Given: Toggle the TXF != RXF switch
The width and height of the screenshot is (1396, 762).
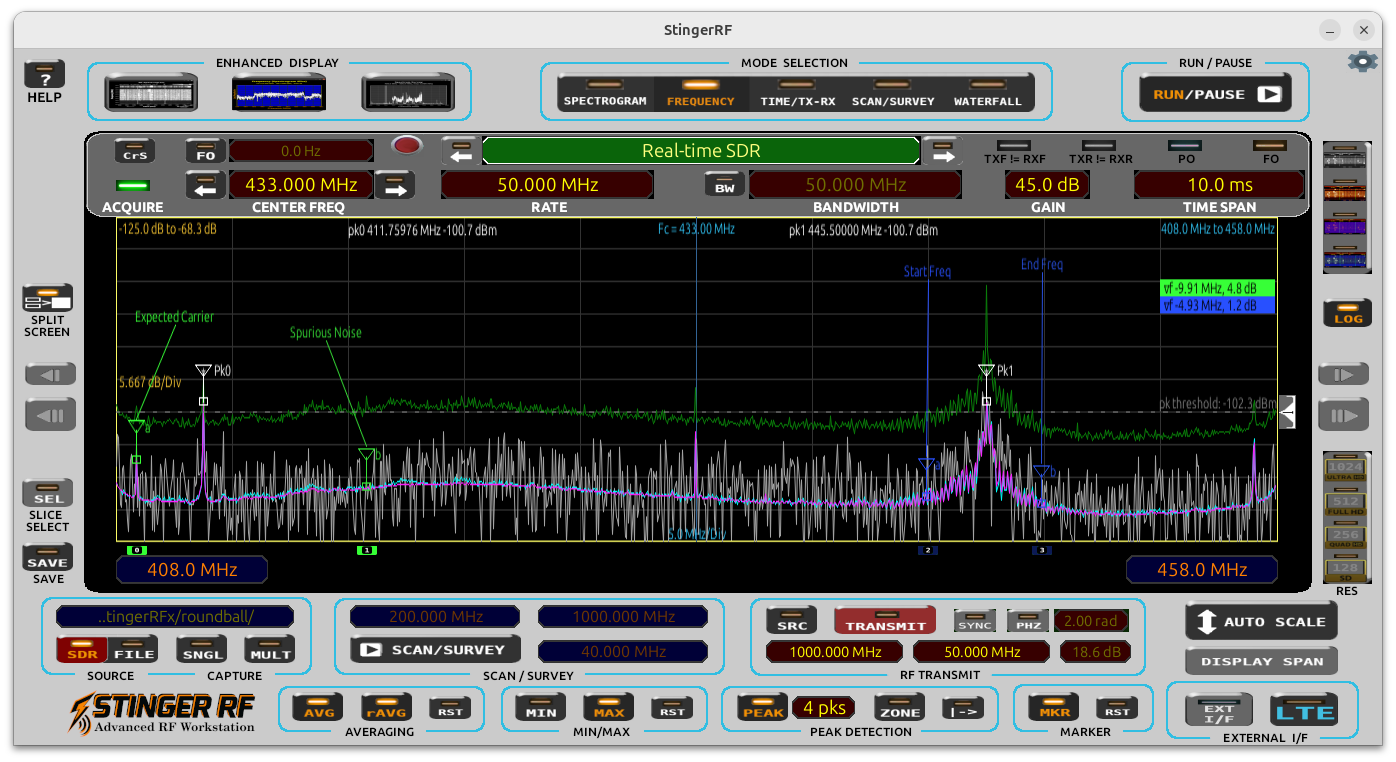Looking at the screenshot, I should [1014, 146].
